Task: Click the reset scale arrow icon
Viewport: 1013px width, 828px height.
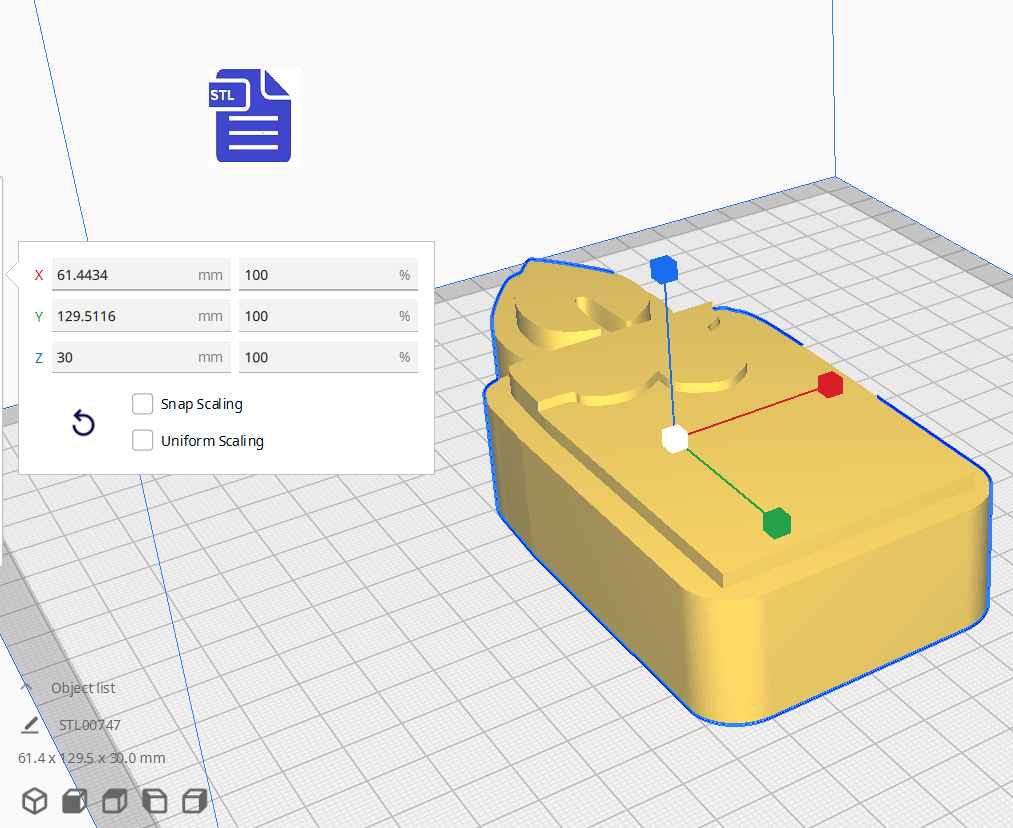Action: (84, 423)
